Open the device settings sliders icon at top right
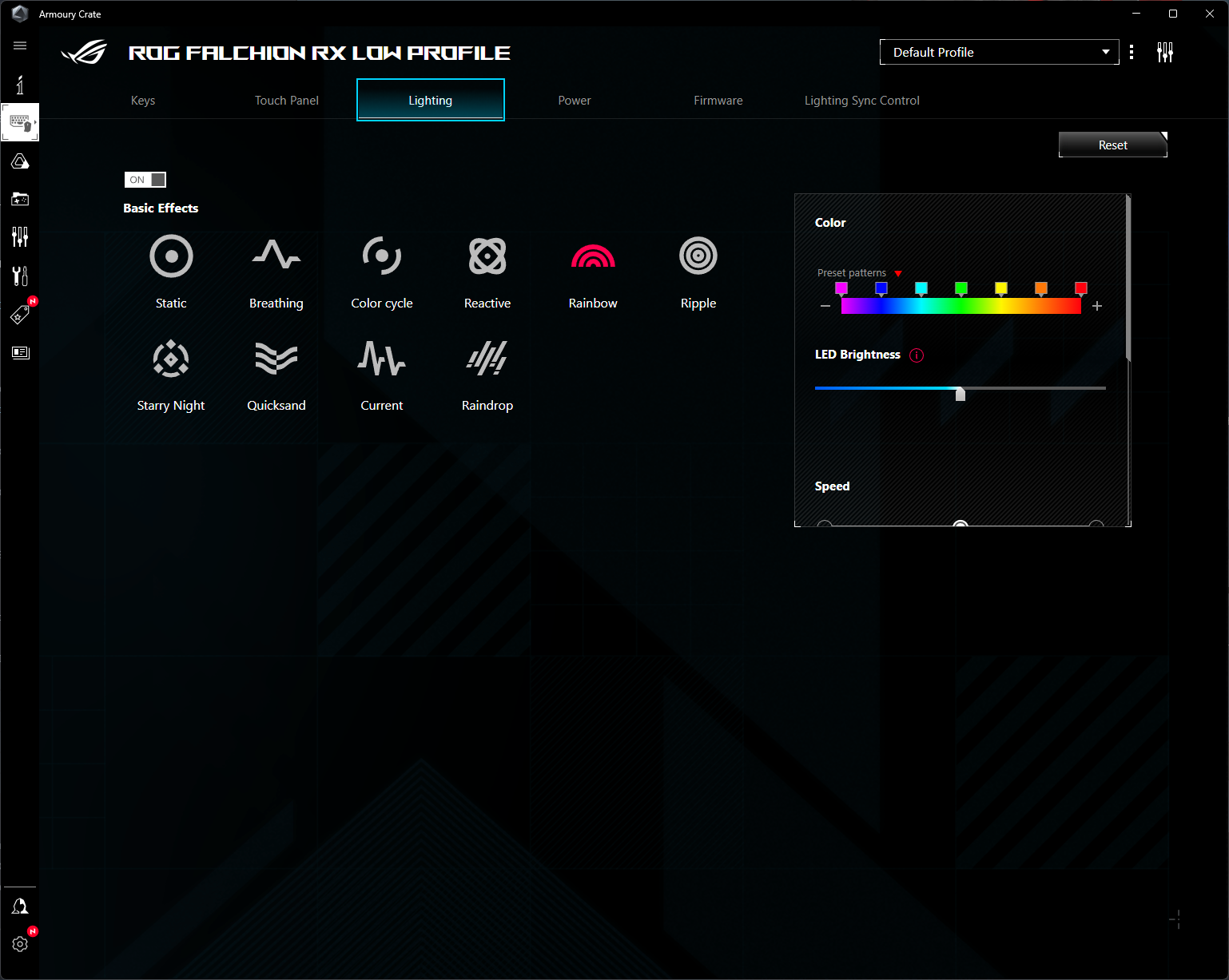The image size is (1229, 980). pos(1165,52)
